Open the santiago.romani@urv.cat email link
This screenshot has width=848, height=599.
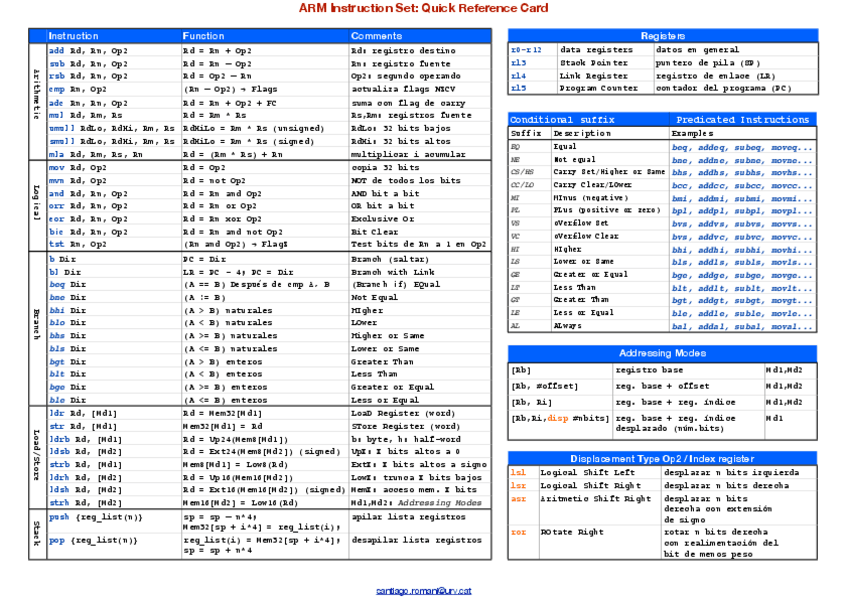click(x=423, y=591)
